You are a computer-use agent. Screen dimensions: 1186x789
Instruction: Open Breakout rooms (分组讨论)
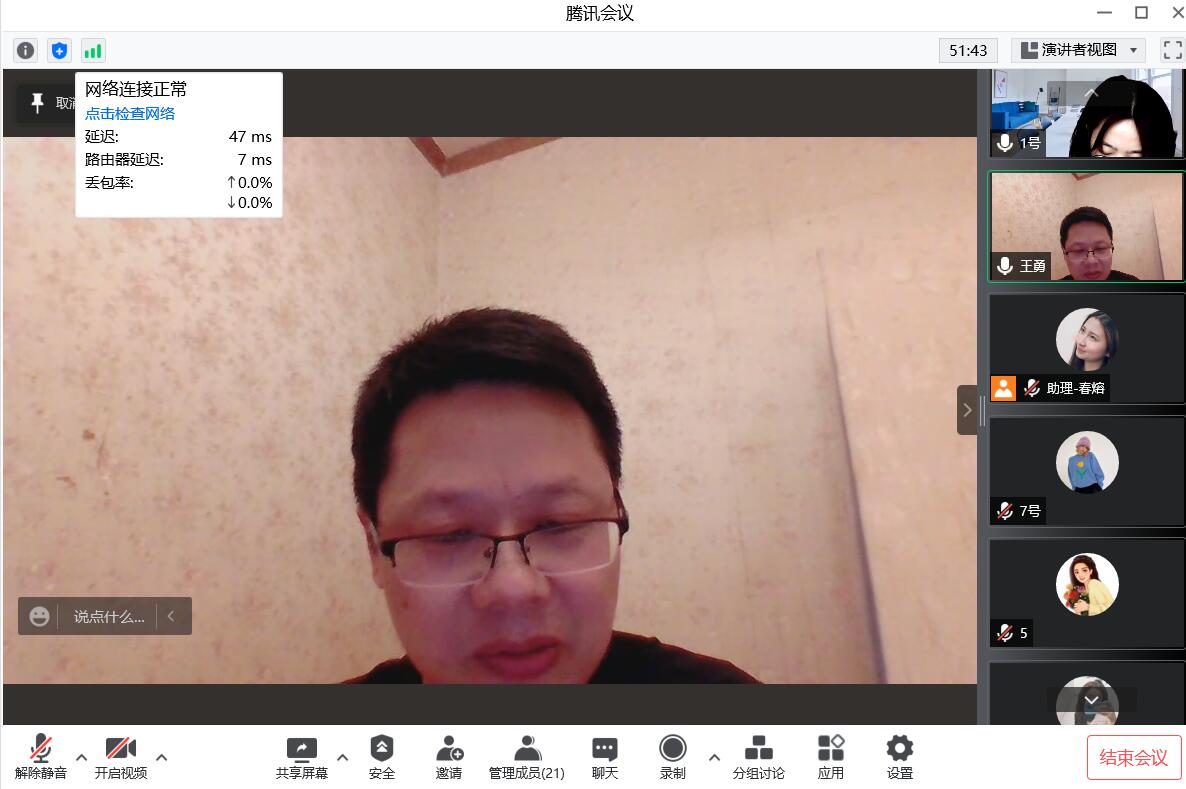pyautogui.click(x=759, y=757)
